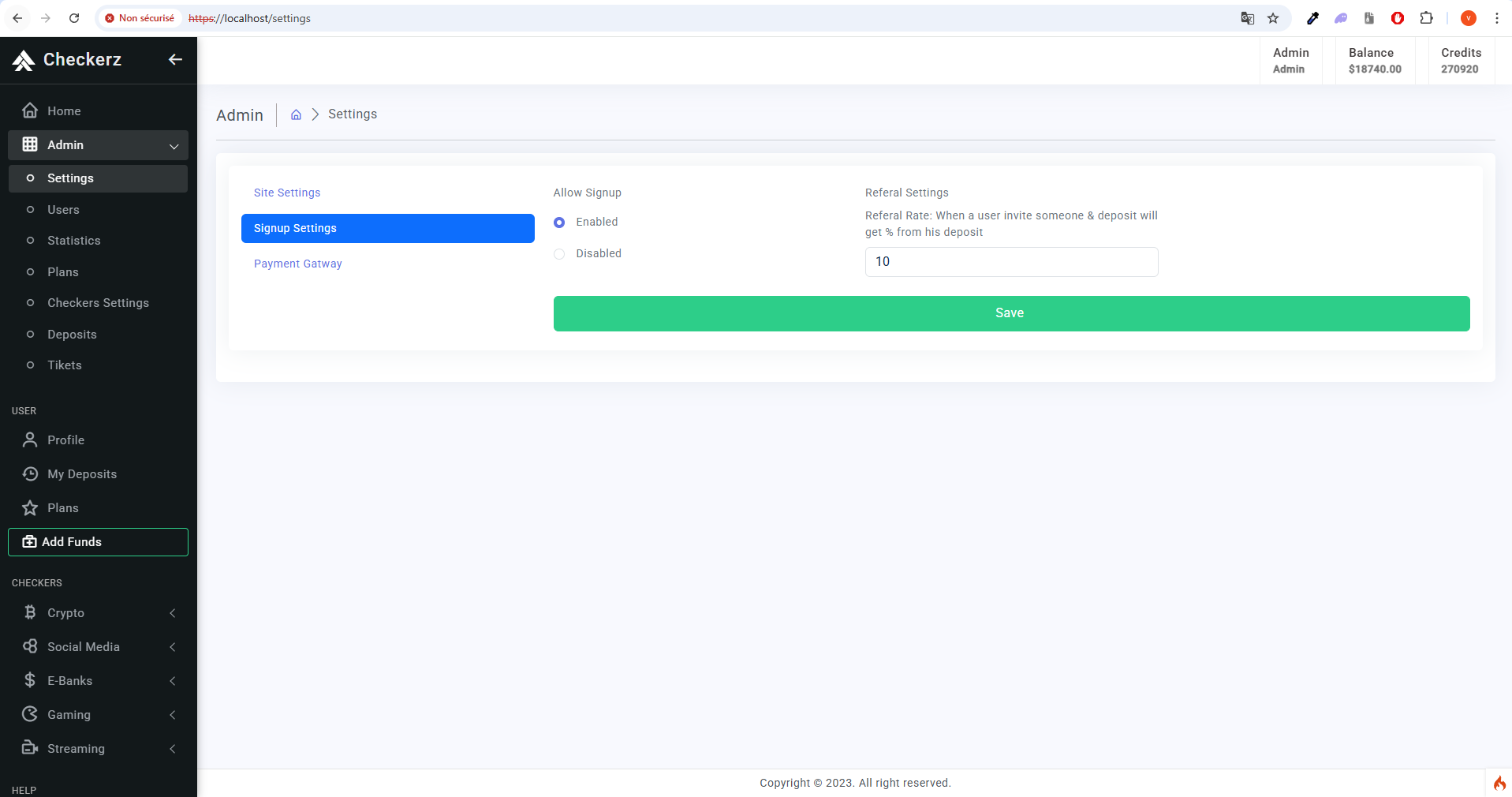Select the Disabled signup radio button
Screen dimensions: 1512x797
pos(559,254)
